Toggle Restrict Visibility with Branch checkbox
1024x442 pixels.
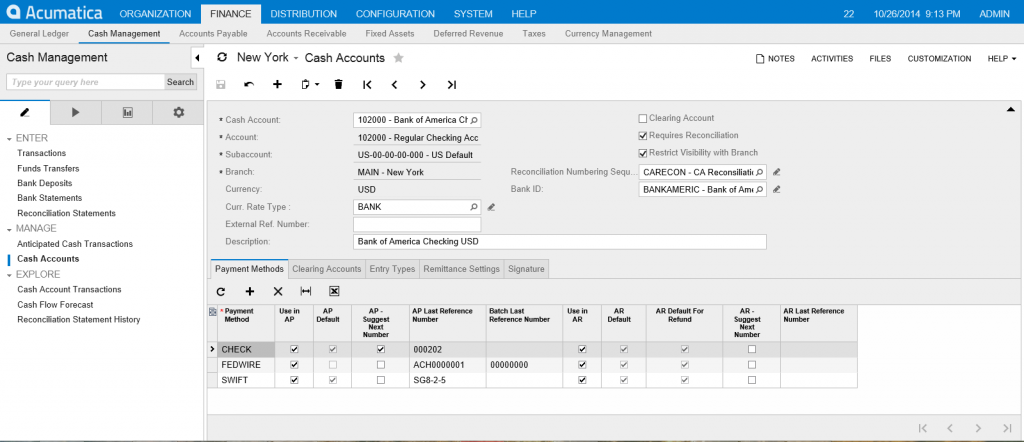[643, 153]
